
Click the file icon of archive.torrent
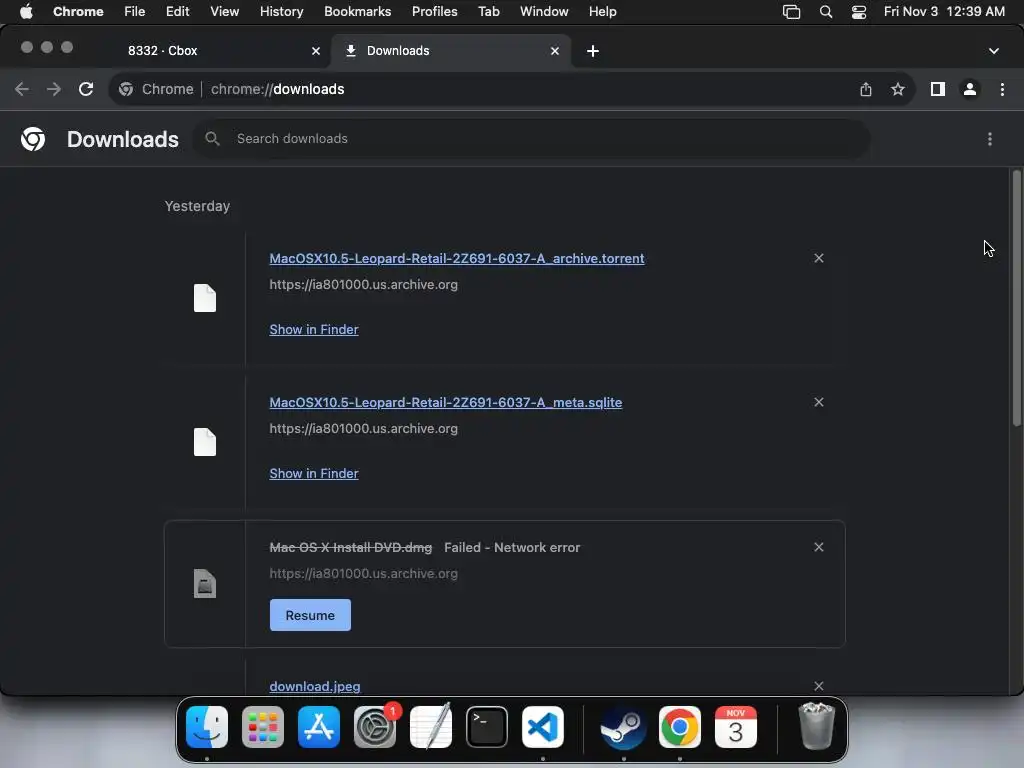(204, 298)
